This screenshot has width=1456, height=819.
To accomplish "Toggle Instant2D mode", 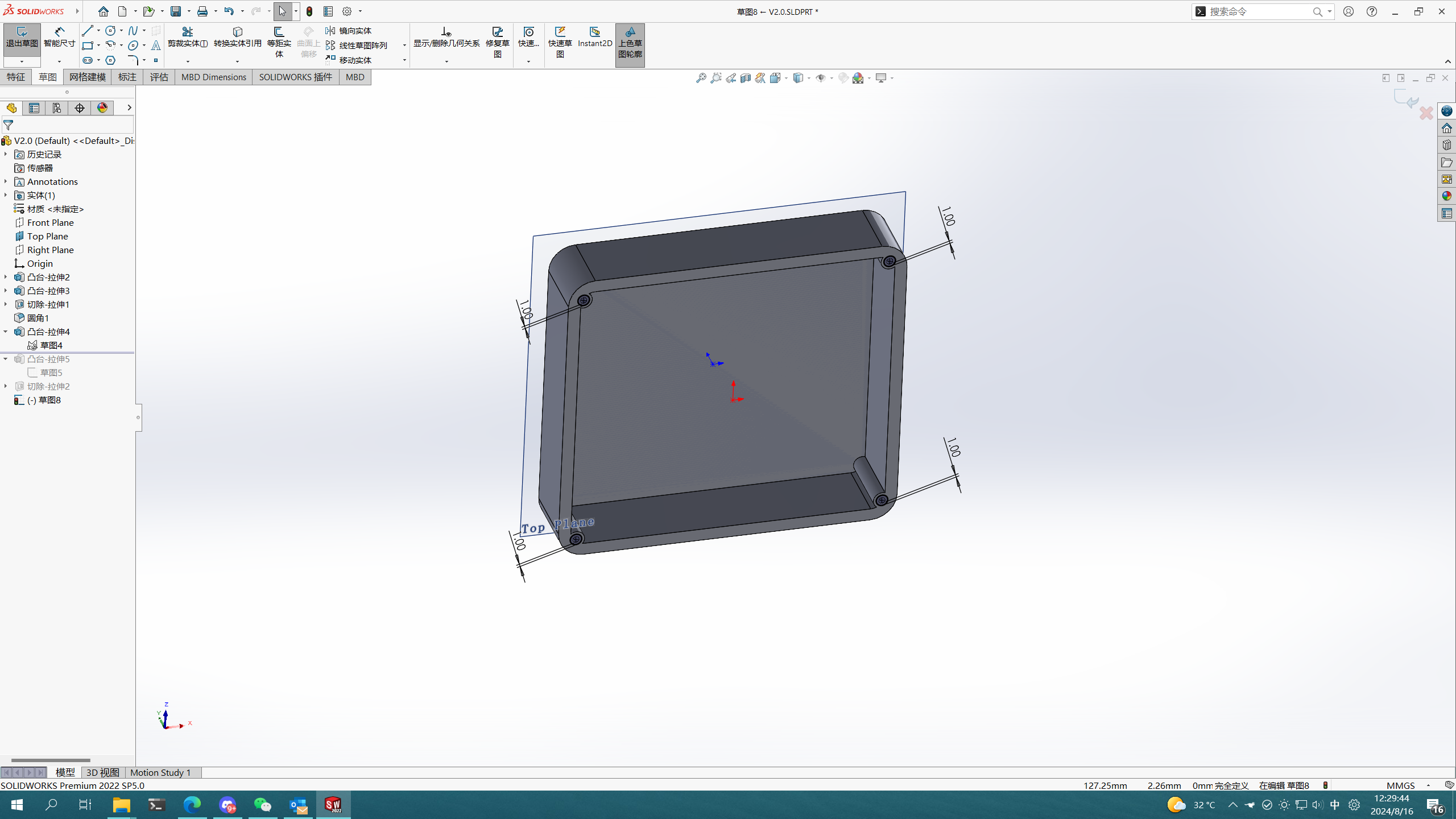I will pyautogui.click(x=594, y=36).
